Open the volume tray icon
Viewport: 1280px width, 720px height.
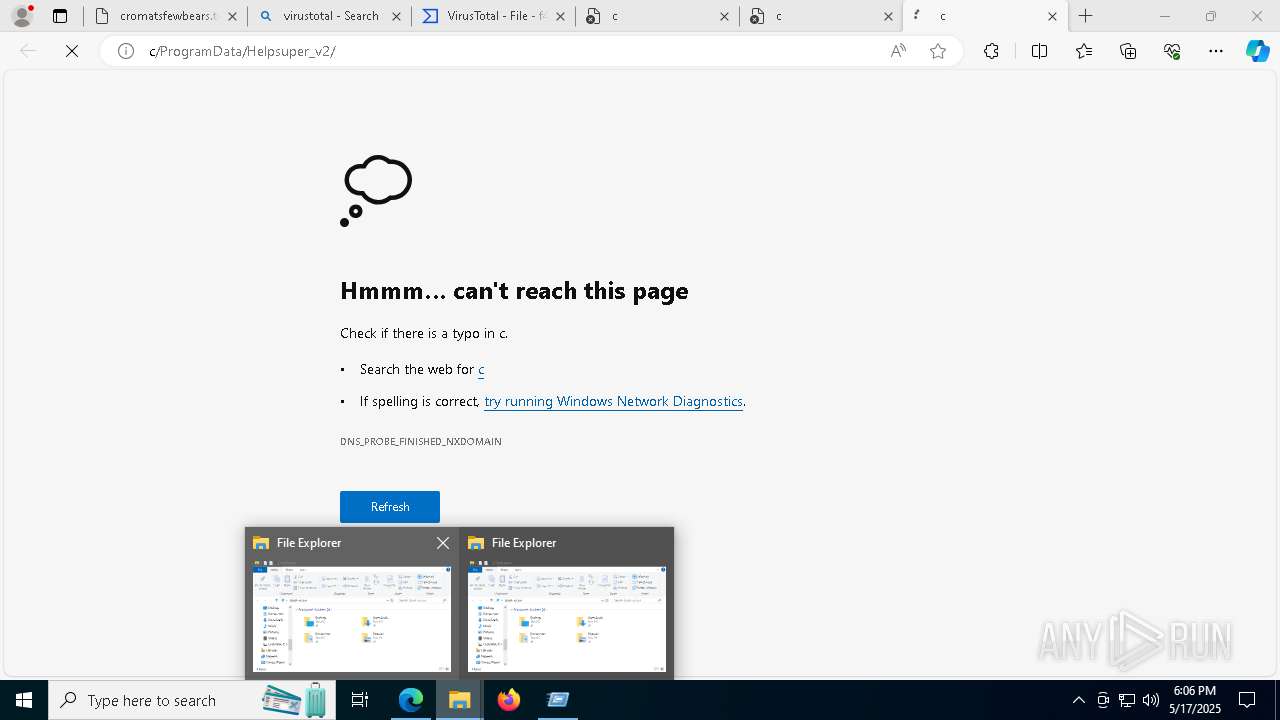1151,700
